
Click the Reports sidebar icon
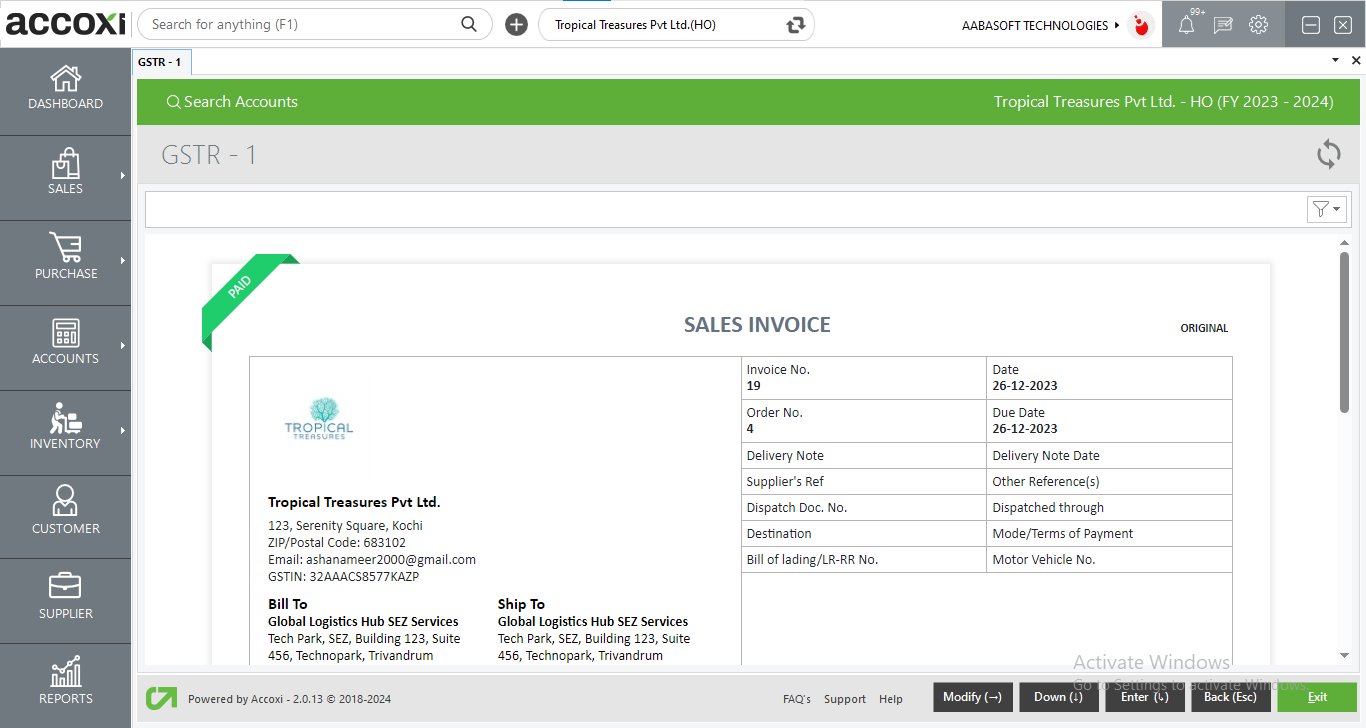coord(65,682)
